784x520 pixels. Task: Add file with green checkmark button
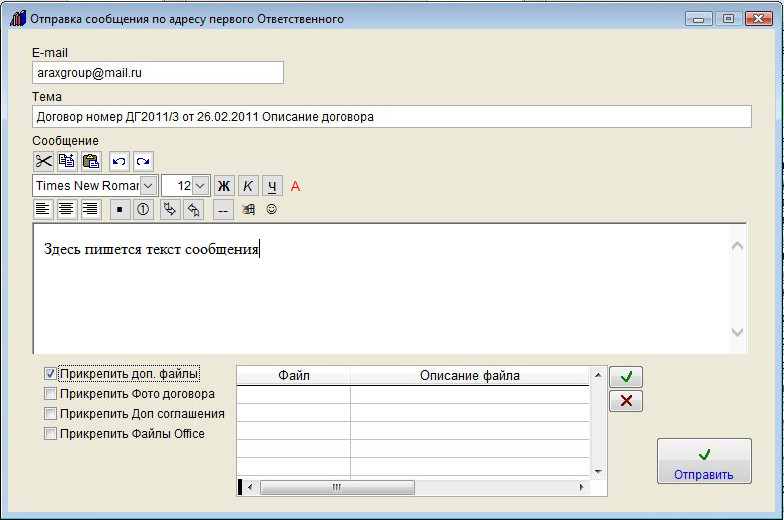(626, 376)
